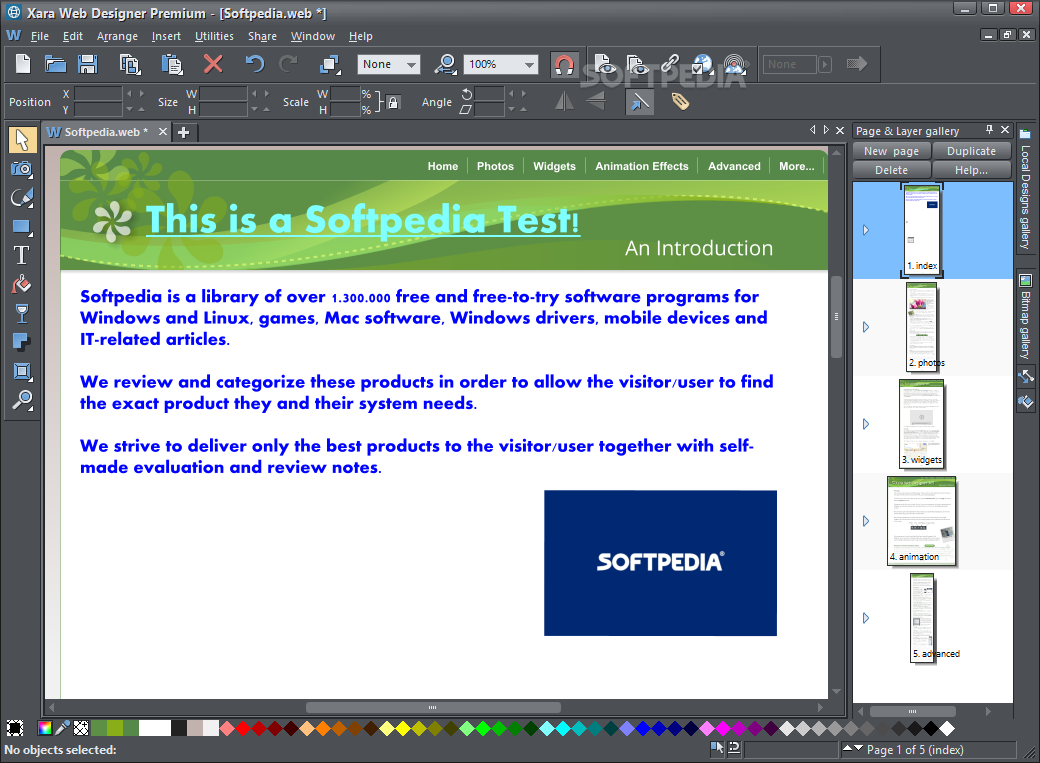1040x763 pixels.
Task: Toggle the lock aspect ratio padlock
Action: pos(393,102)
